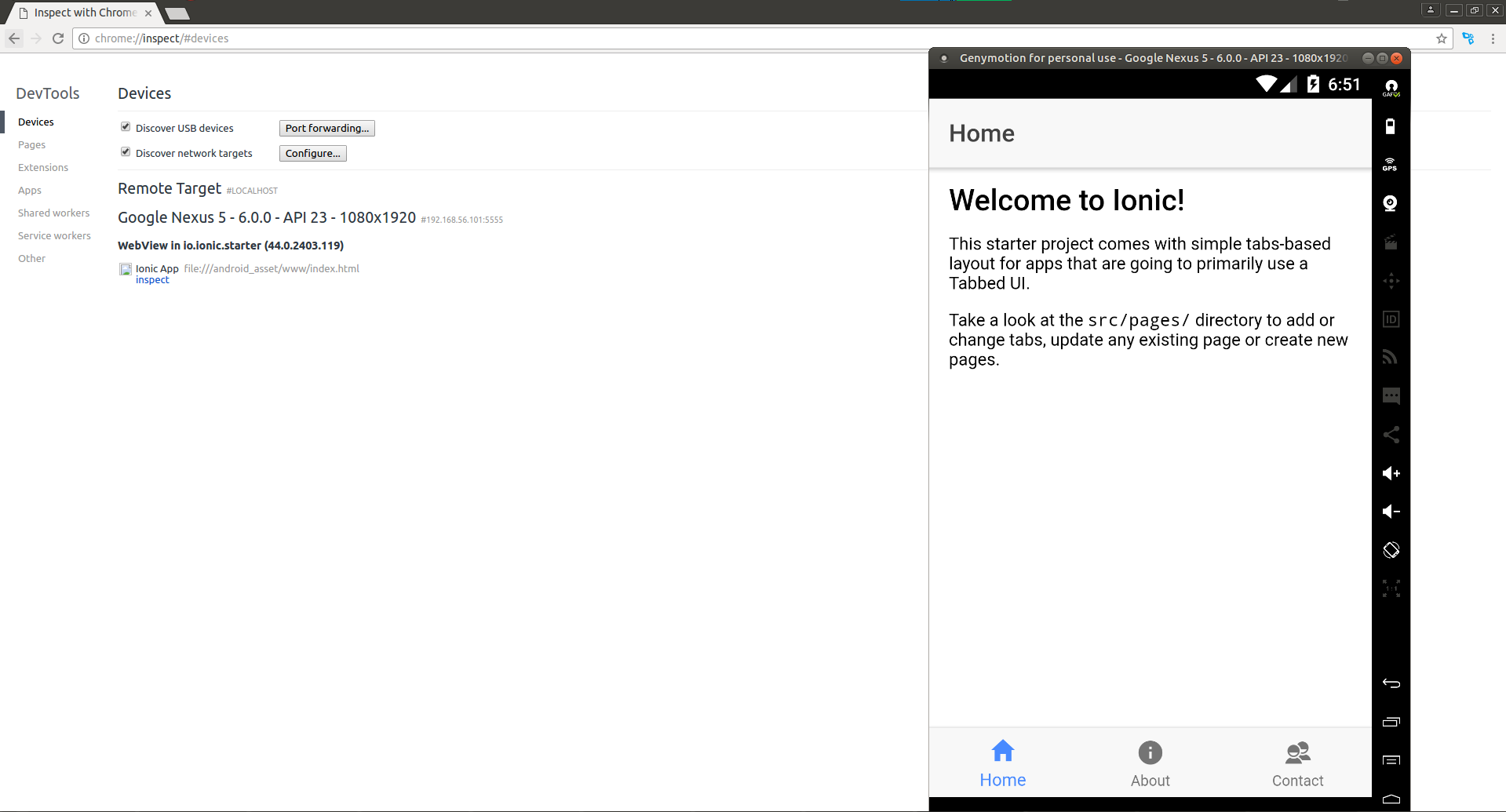Click the Configure button
This screenshot has height=812, width=1506.
312,153
